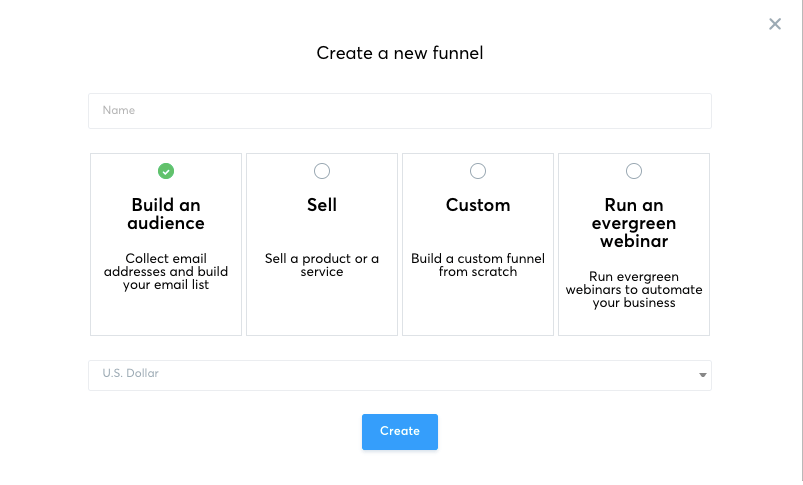Click the Run an evergreen webinar heading
Image resolution: width=803 pixels, height=485 pixels.
634,223
